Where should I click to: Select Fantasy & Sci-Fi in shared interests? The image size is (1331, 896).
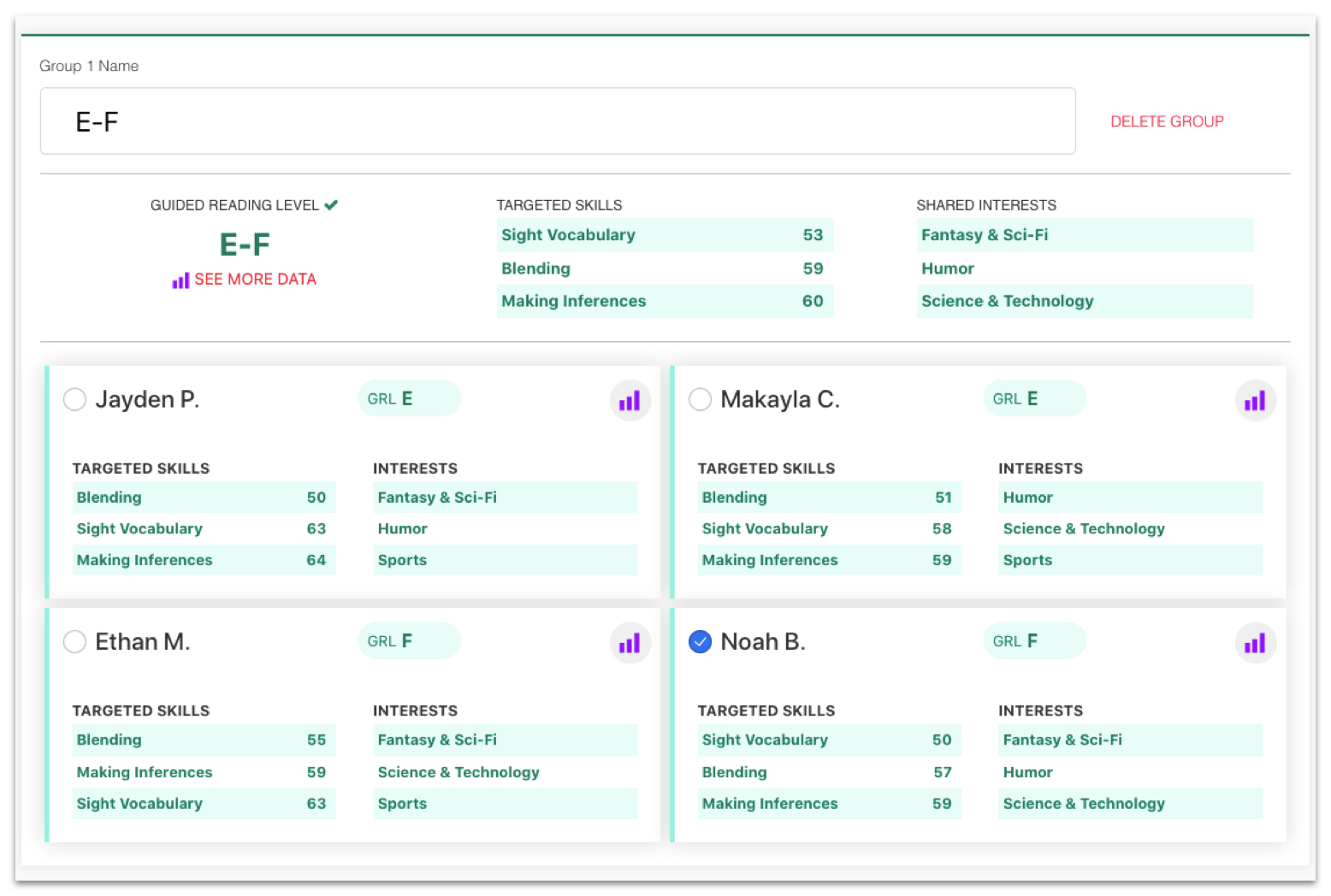point(1084,235)
